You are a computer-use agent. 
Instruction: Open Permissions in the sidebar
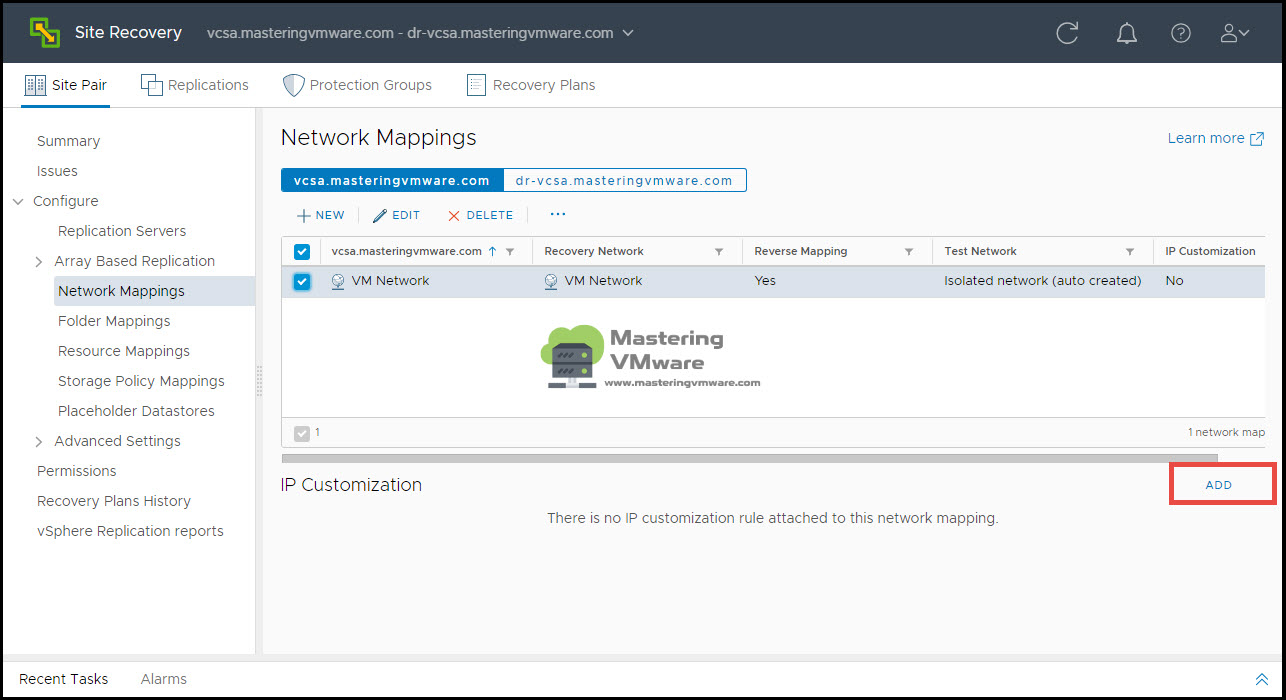coord(77,471)
